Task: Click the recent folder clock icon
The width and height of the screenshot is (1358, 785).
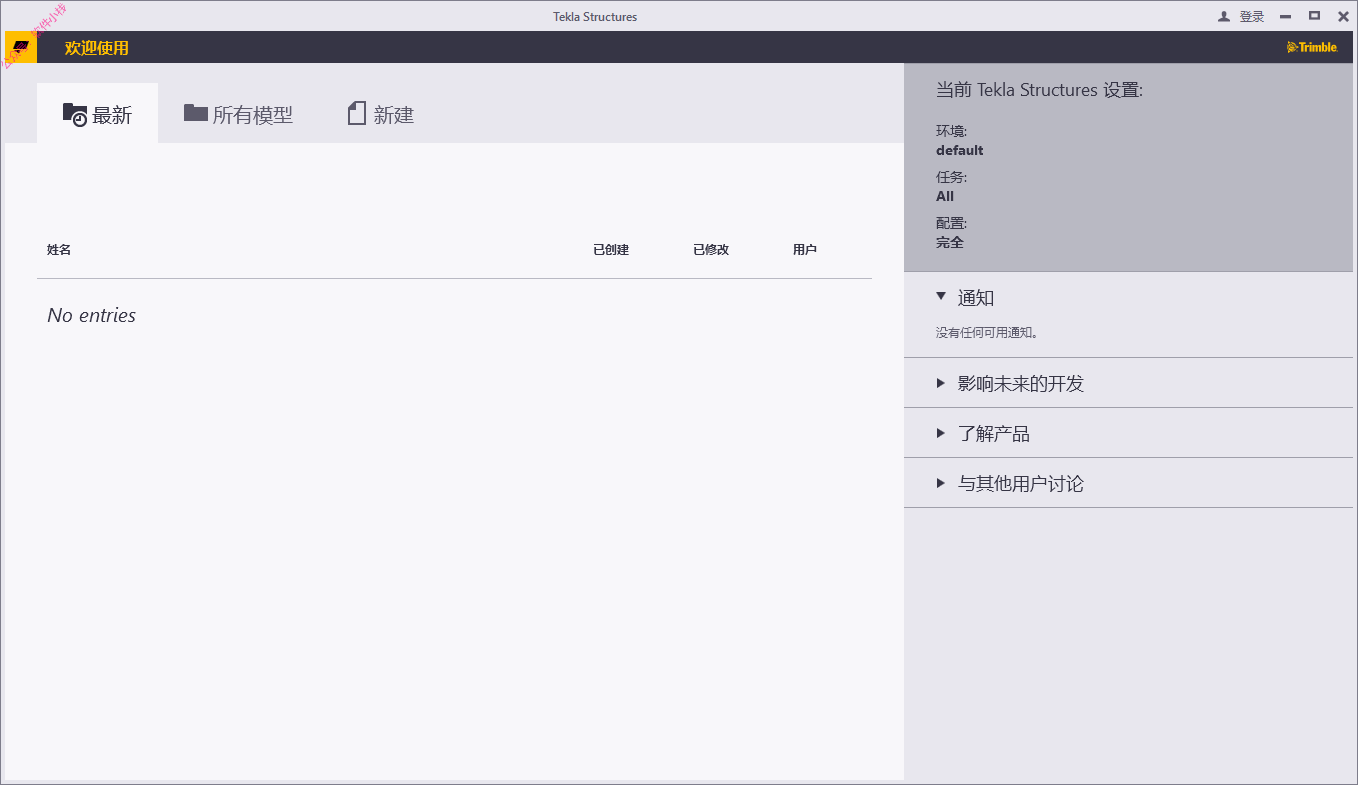Action: pyautogui.click(x=75, y=114)
